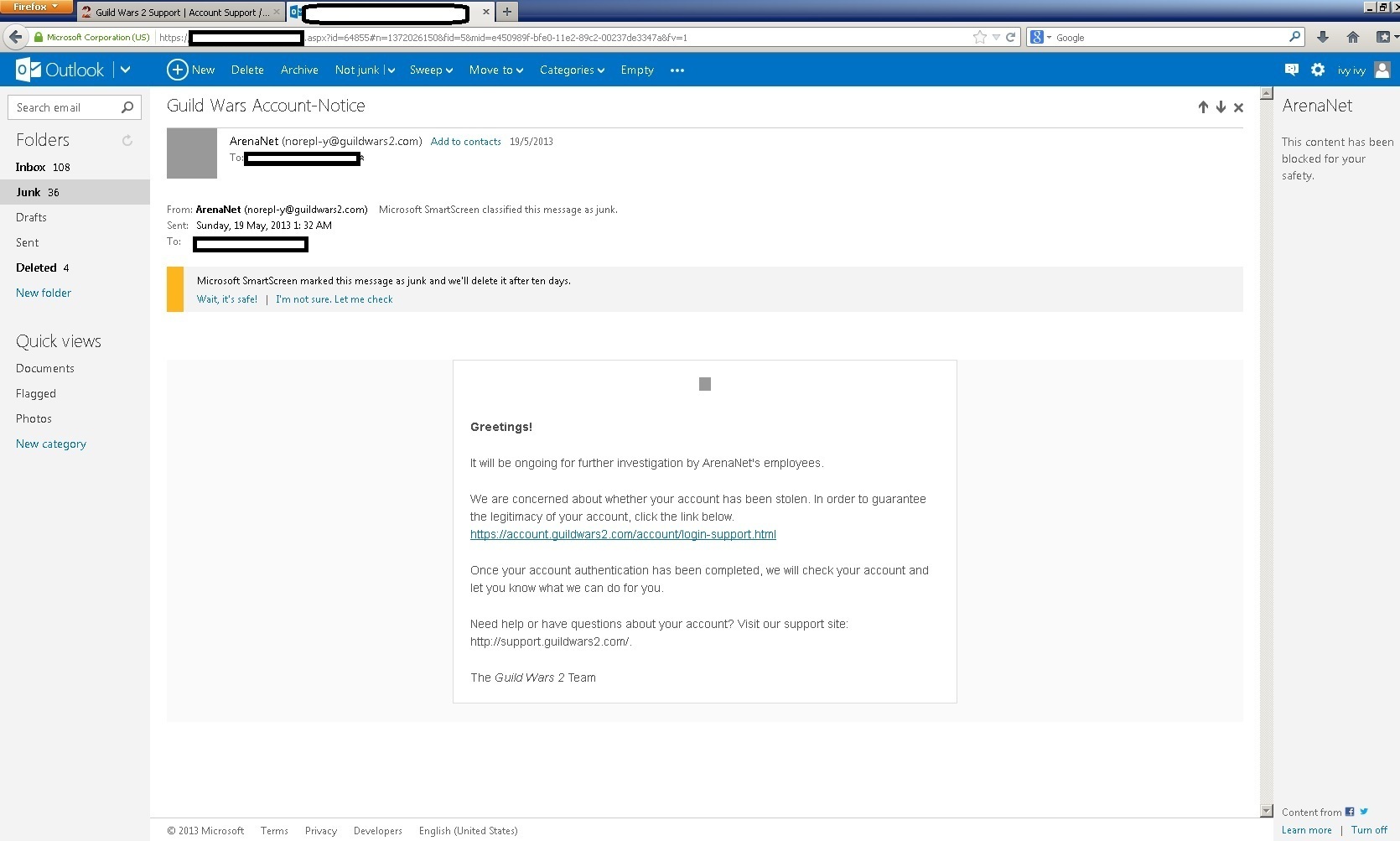The width and height of the screenshot is (1400, 841).
Task: Archive the current email
Action: [299, 70]
